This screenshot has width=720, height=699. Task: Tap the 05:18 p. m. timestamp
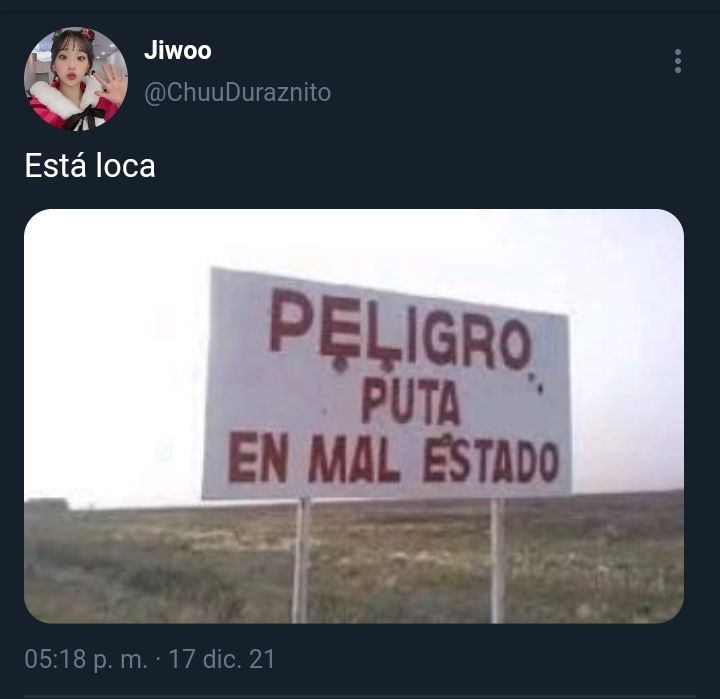[x=86, y=659]
